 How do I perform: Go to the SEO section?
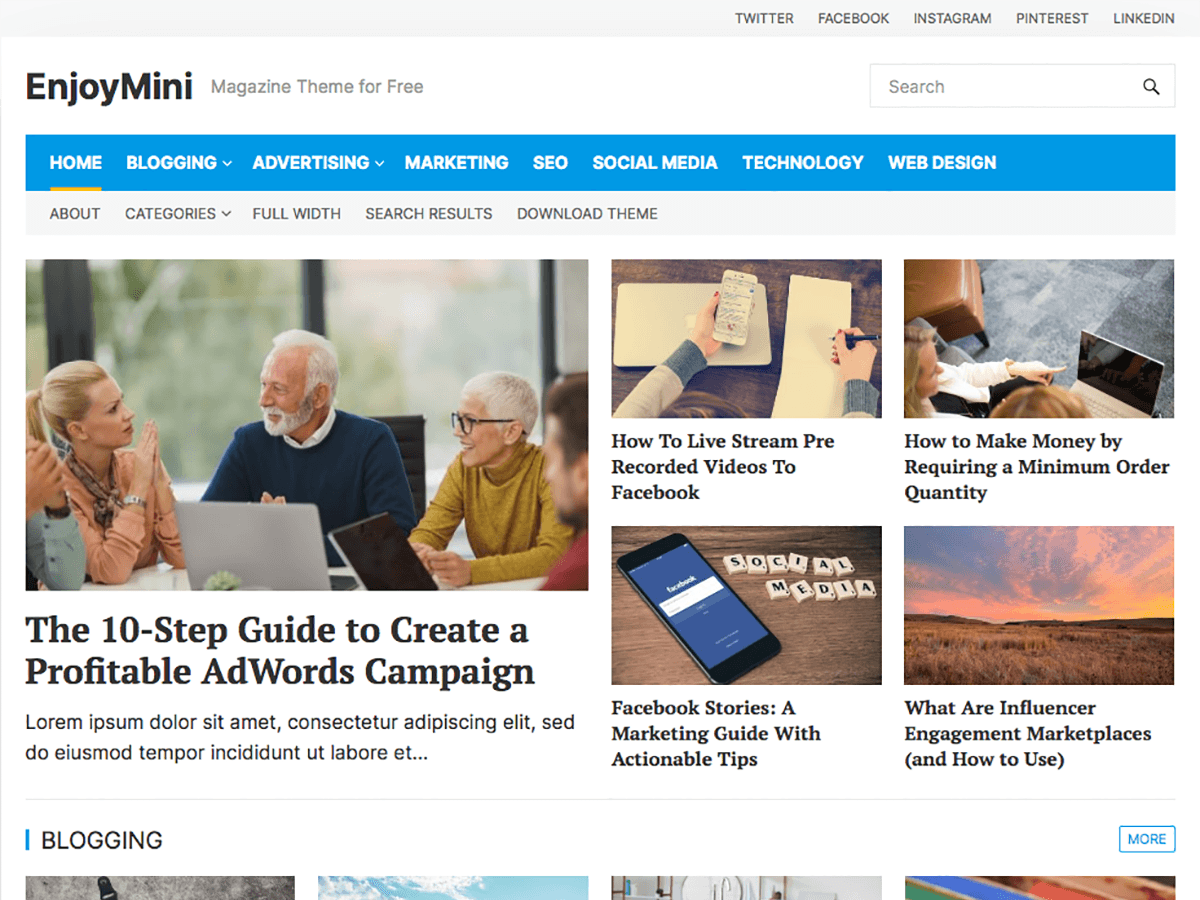coord(550,163)
